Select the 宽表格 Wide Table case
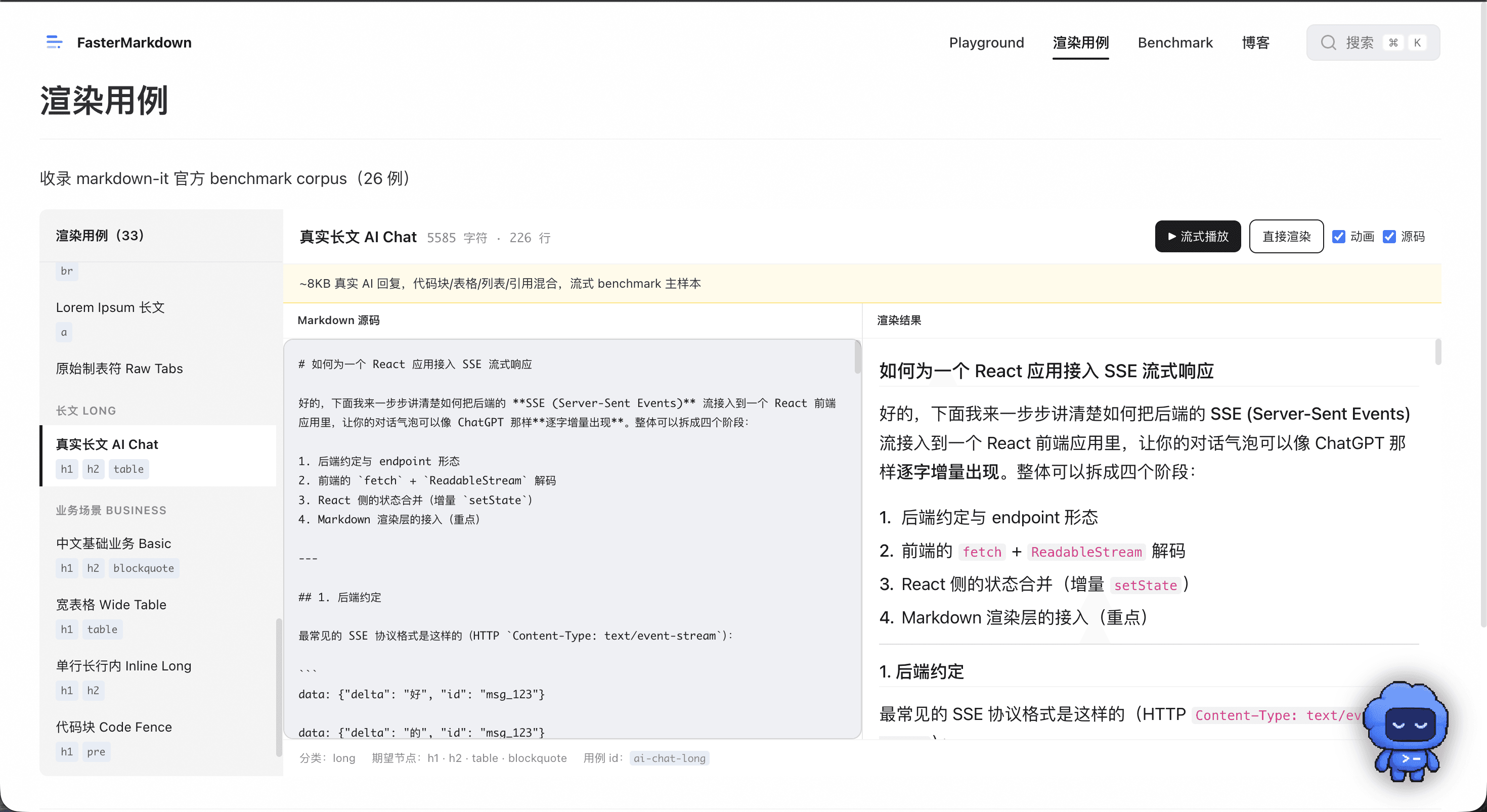This screenshot has height=812, width=1487. (x=111, y=605)
